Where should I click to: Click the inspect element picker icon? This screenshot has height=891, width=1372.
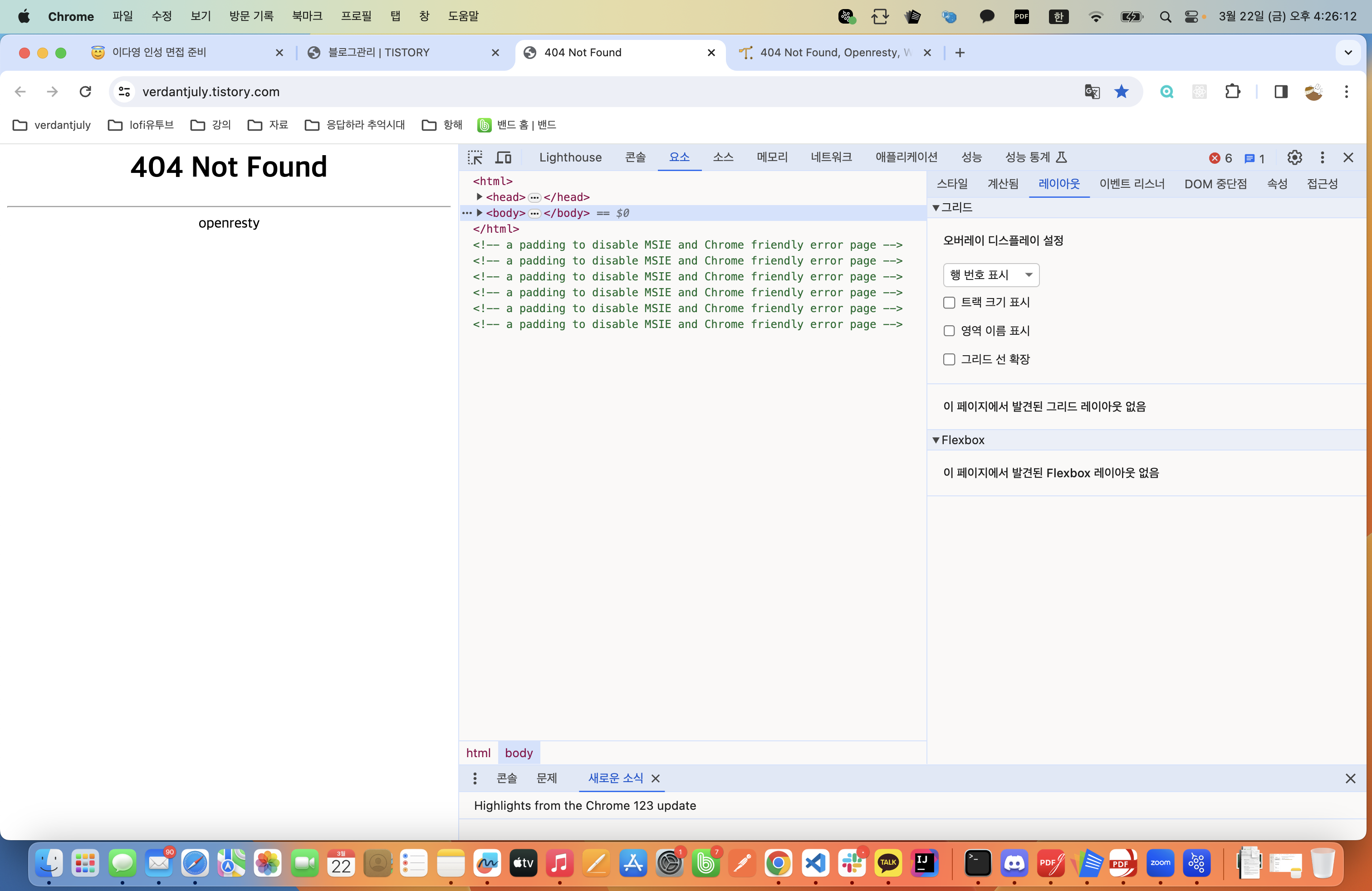(x=475, y=157)
